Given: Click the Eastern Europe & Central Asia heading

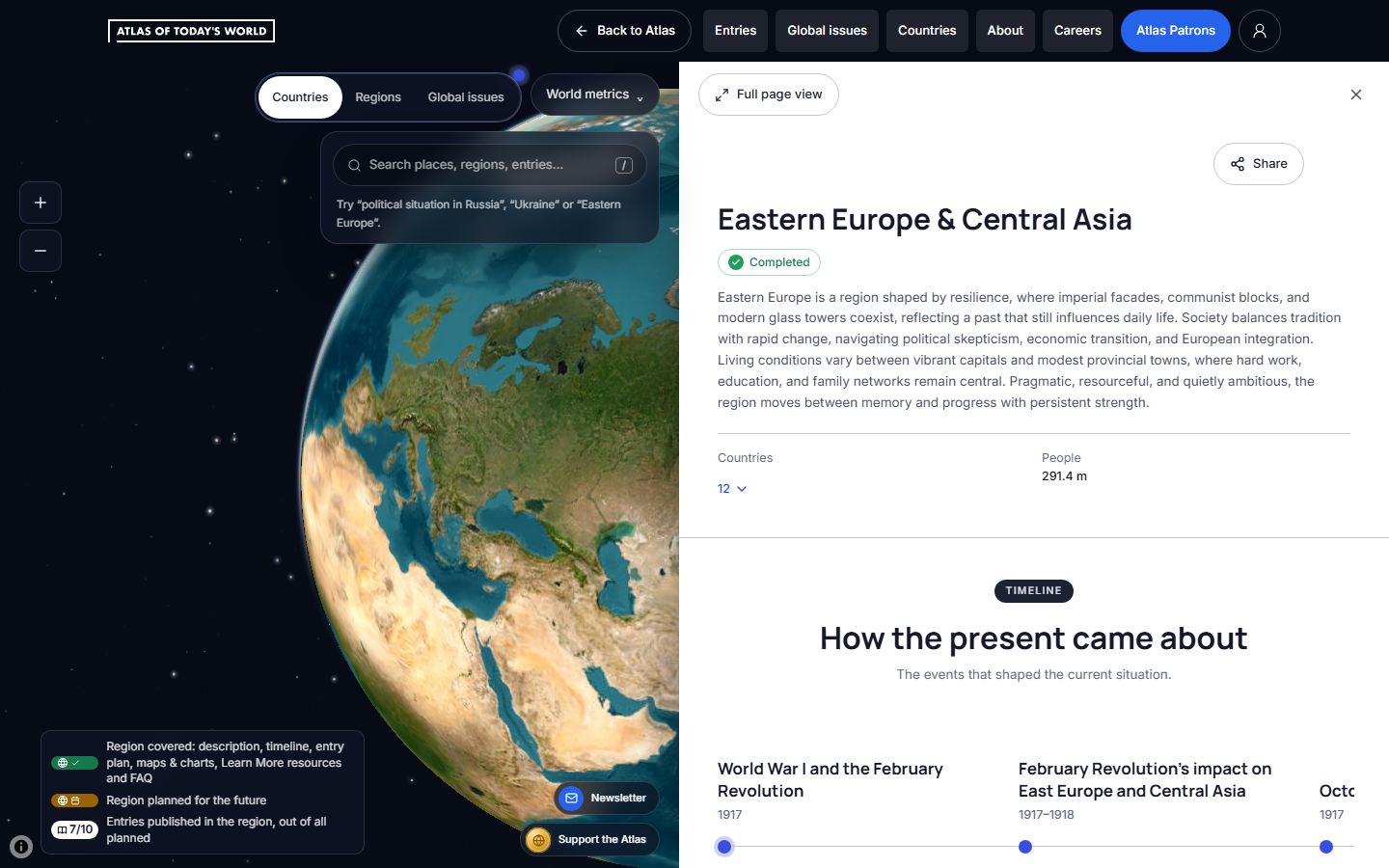Looking at the screenshot, I should pos(924,220).
